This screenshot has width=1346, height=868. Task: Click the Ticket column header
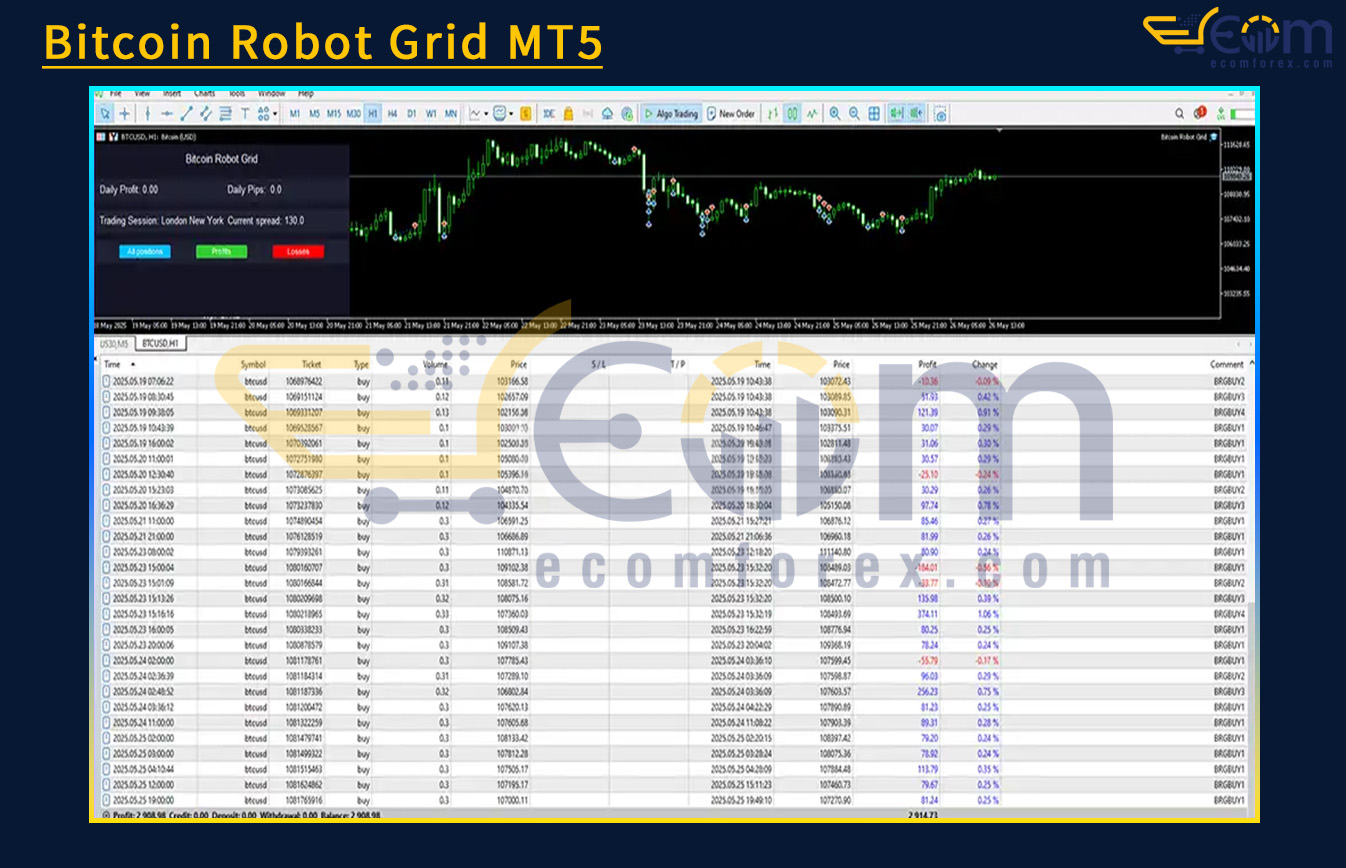click(312, 365)
